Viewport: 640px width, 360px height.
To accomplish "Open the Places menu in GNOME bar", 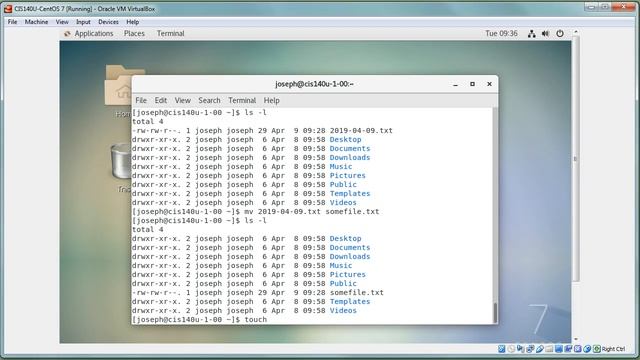I will point(134,33).
